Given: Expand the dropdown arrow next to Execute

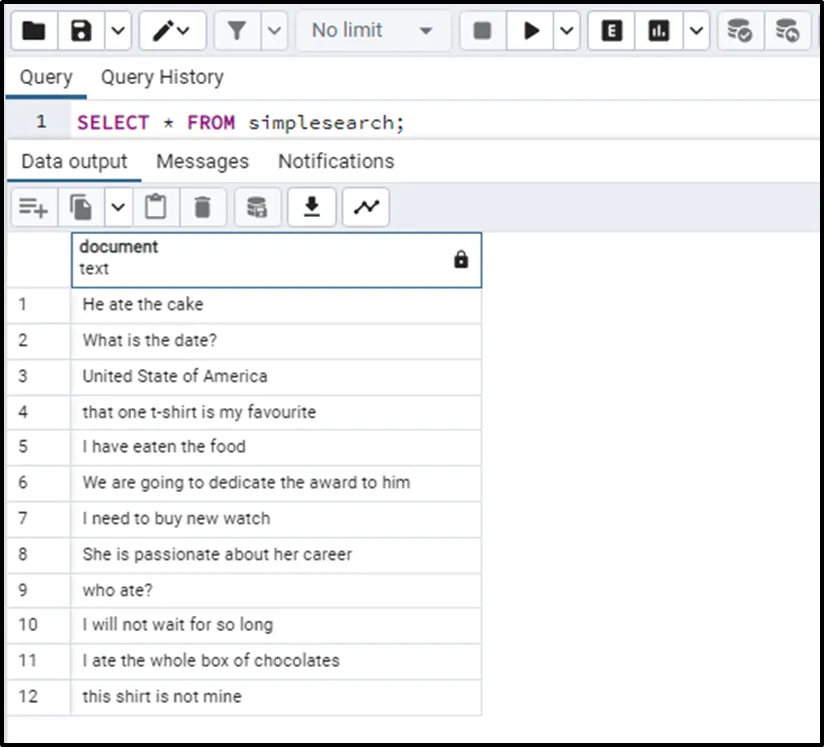Looking at the screenshot, I should pos(567,31).
